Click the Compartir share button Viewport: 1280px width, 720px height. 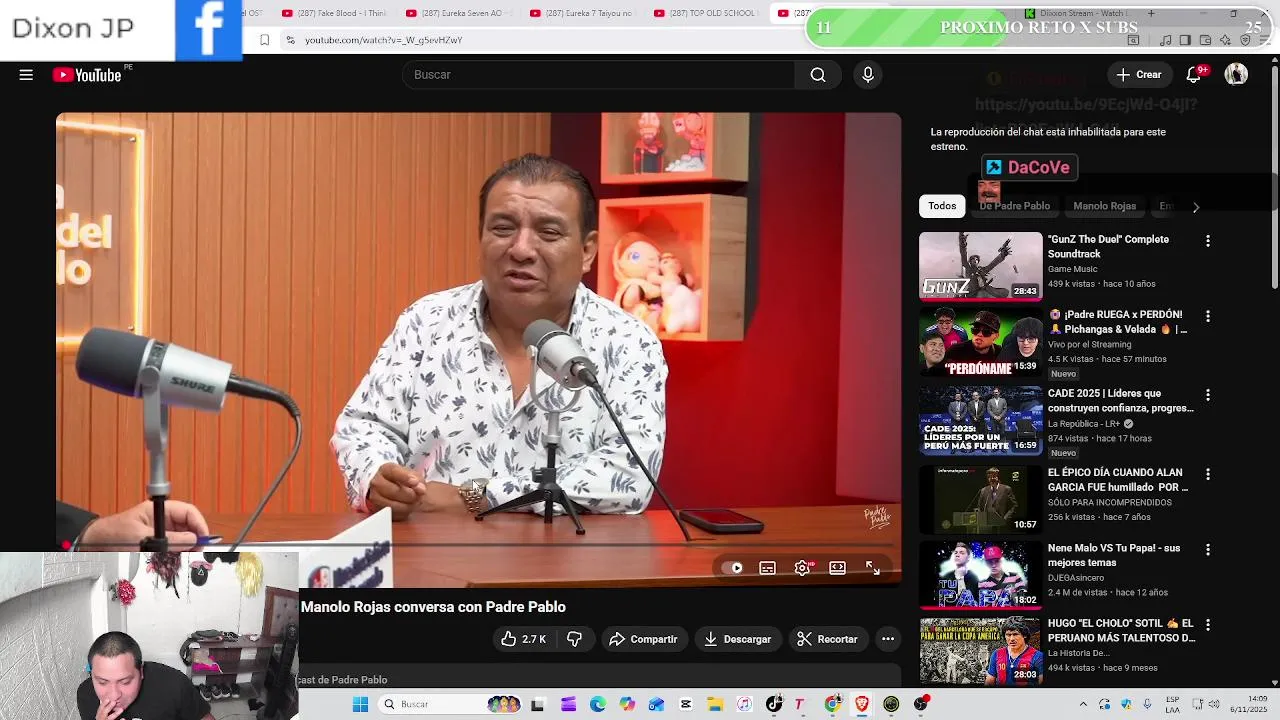coord(643,639)
